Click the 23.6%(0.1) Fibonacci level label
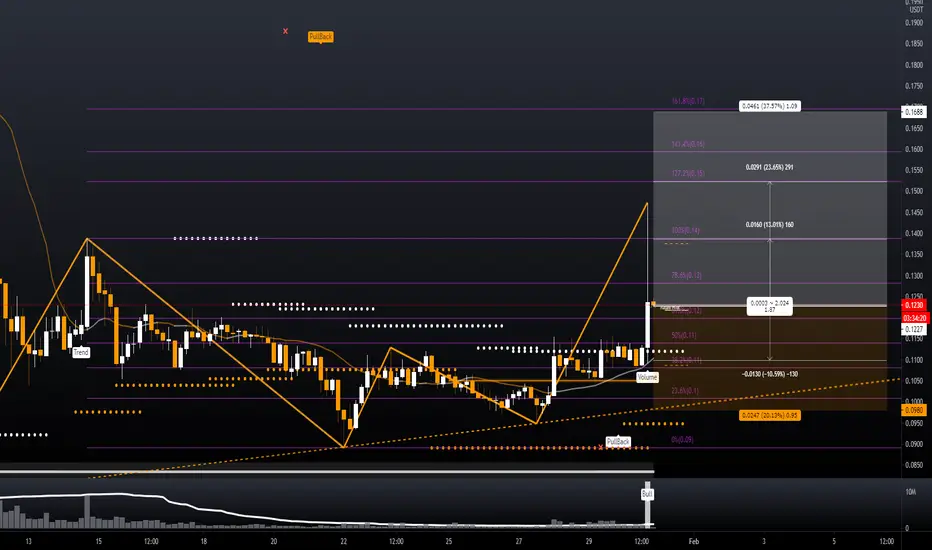932x550 pixels. (x=685, y=391)
